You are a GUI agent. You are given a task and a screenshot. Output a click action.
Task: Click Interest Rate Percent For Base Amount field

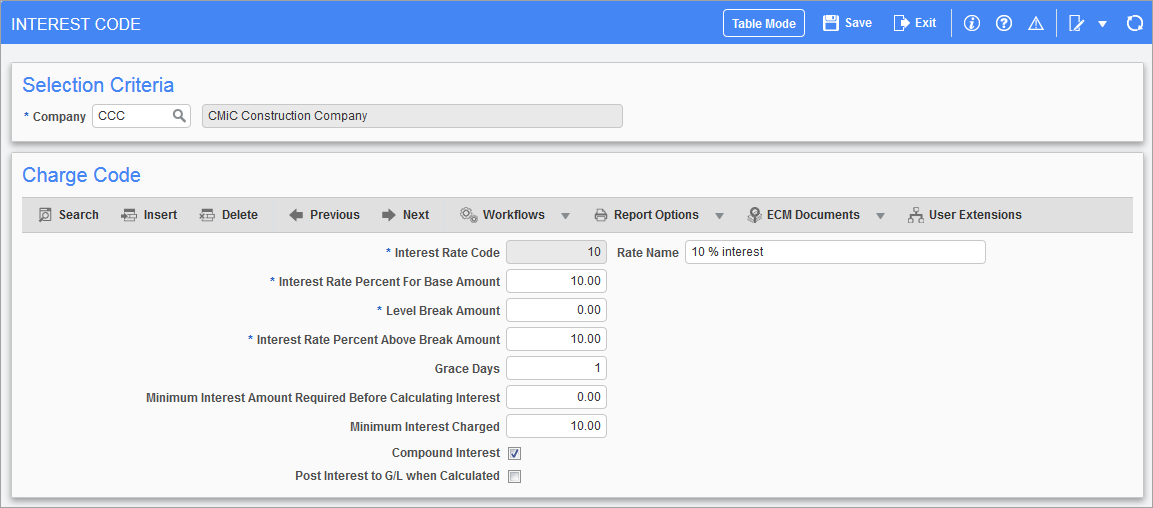click(x=557, y=281)
